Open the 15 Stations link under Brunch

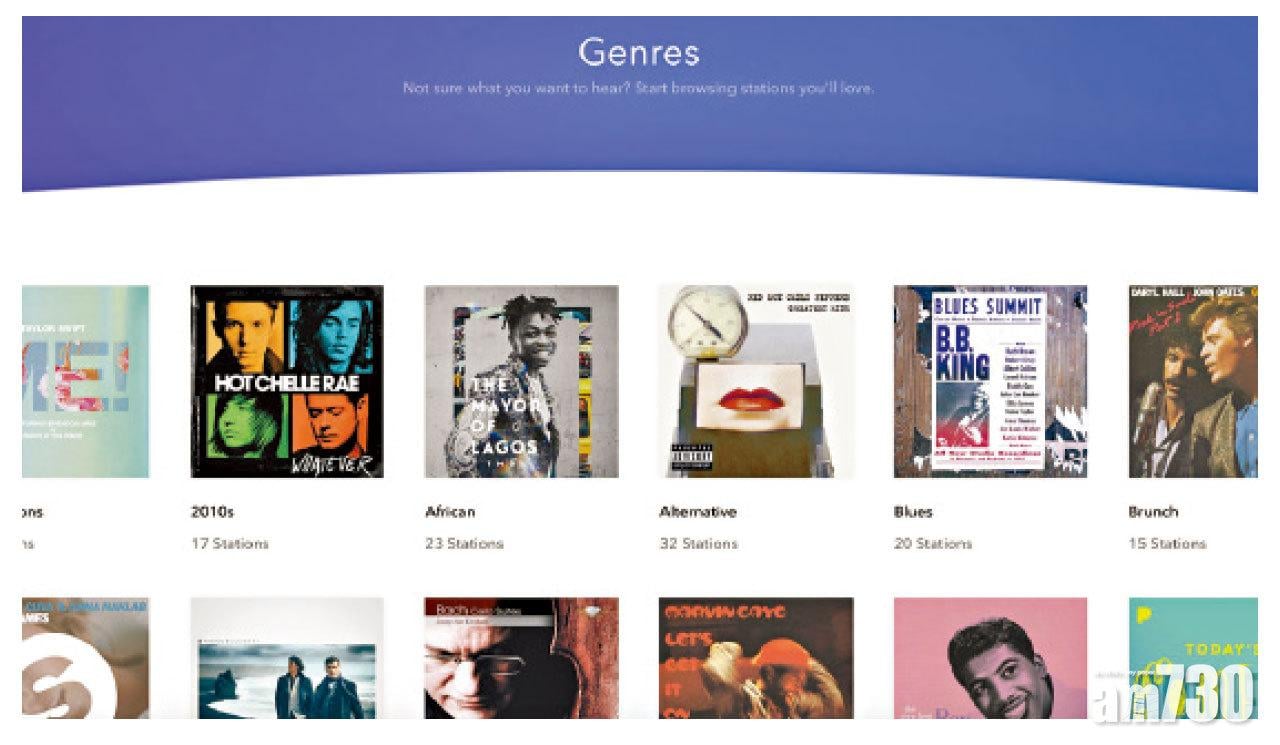(x=1167, y=544)
